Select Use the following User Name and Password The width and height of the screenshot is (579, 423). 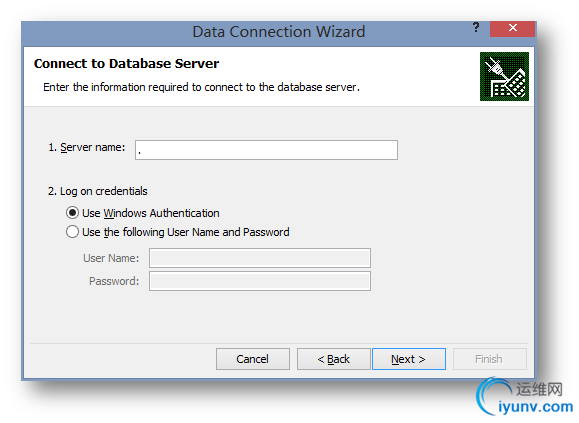72,232
